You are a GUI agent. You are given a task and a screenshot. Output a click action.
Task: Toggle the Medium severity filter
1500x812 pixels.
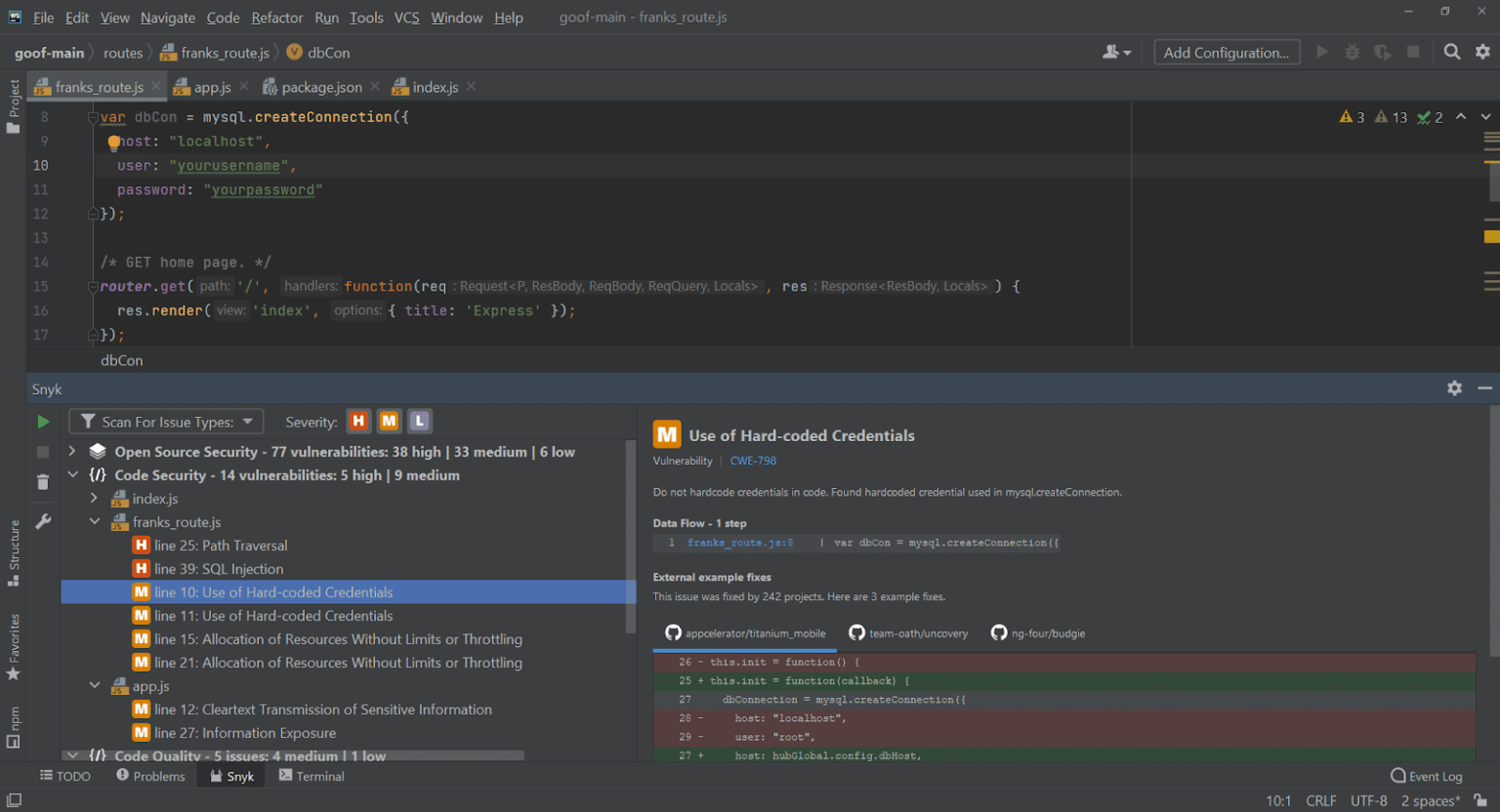pyautogui.click(x=389, y=421)
